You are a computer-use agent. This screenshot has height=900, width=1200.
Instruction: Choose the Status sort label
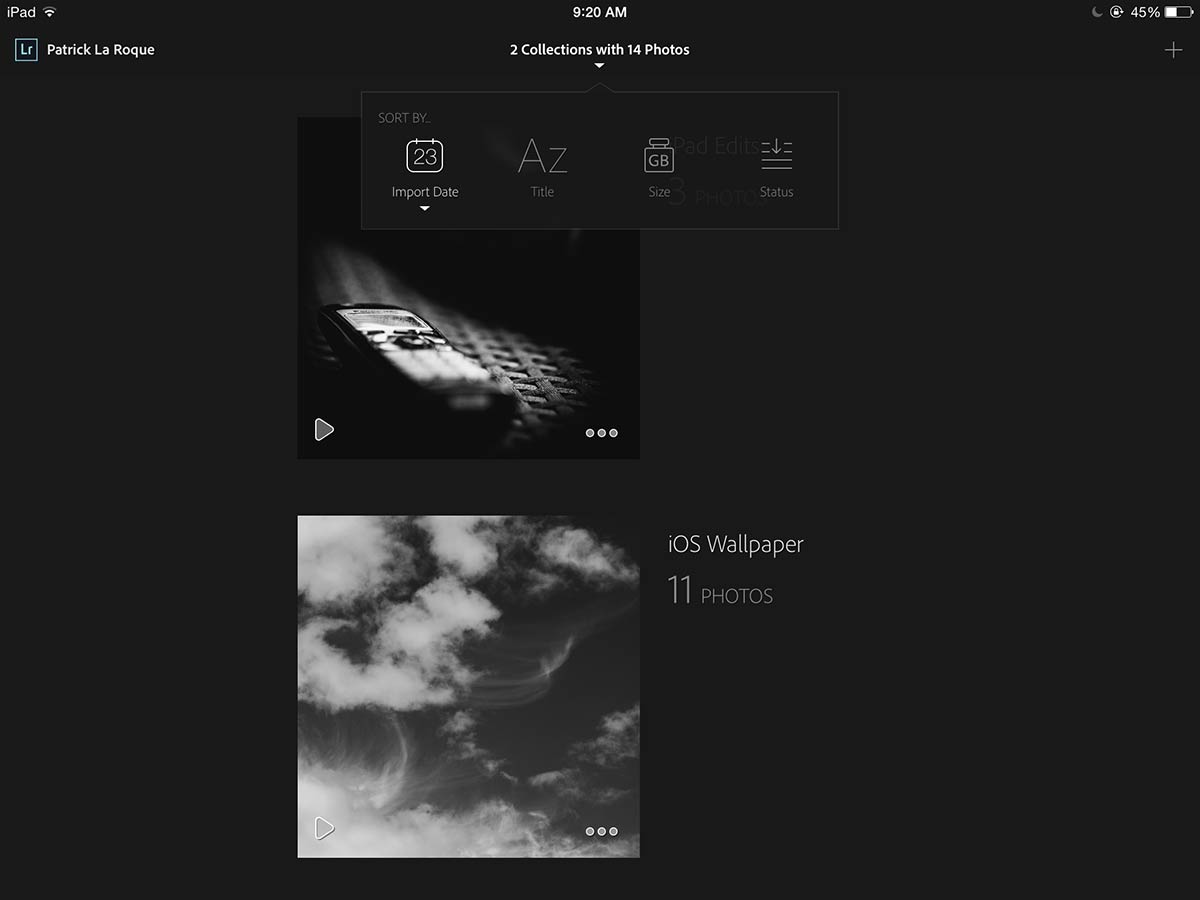click(776, 192)
